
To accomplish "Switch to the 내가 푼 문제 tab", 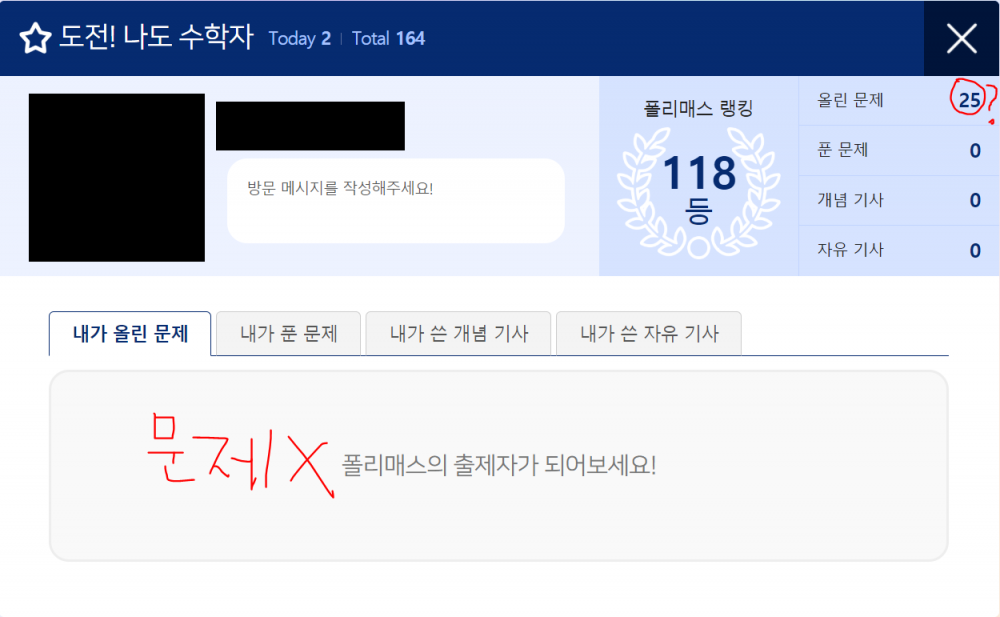I will tap(288, 334).
